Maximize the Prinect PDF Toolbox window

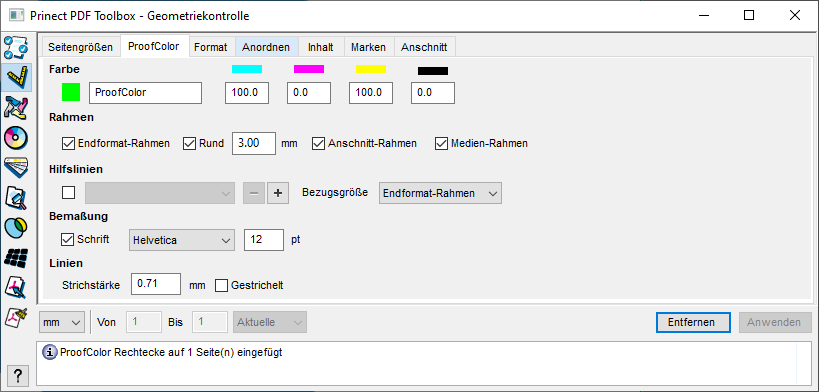click(x=748, y=16)
